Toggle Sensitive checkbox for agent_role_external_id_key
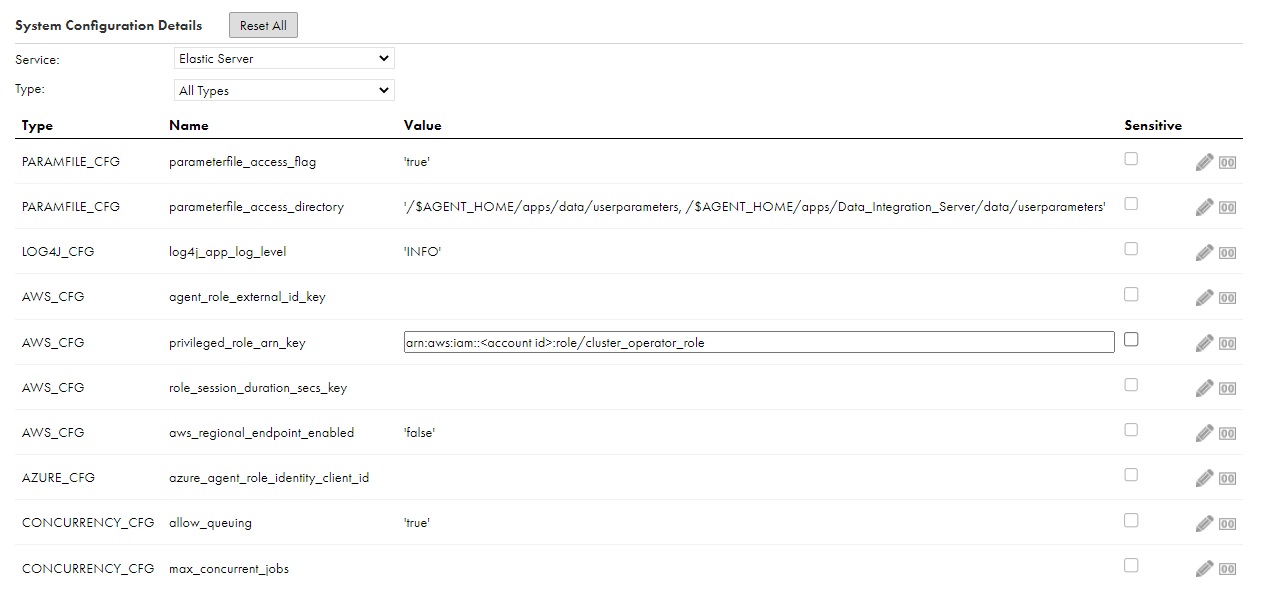This screenshot has width=1261, height=598. [1131, 294]
